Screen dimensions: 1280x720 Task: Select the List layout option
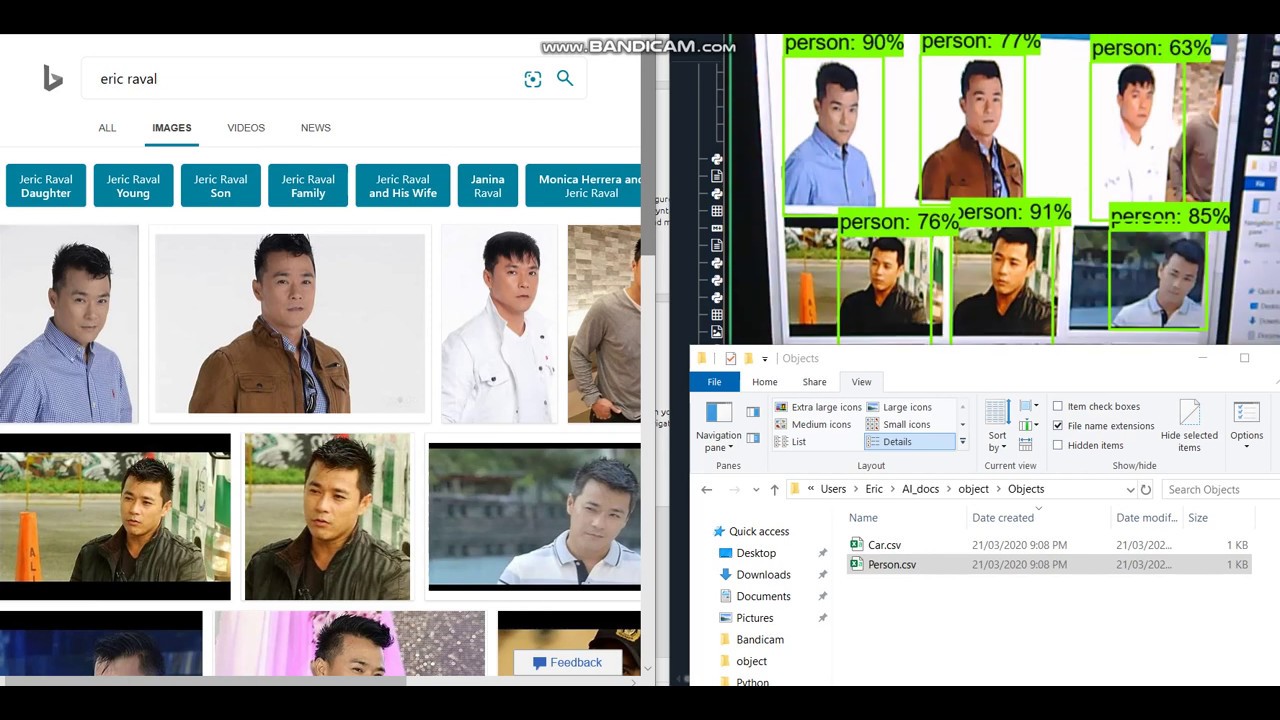click(x=790, y=442)
